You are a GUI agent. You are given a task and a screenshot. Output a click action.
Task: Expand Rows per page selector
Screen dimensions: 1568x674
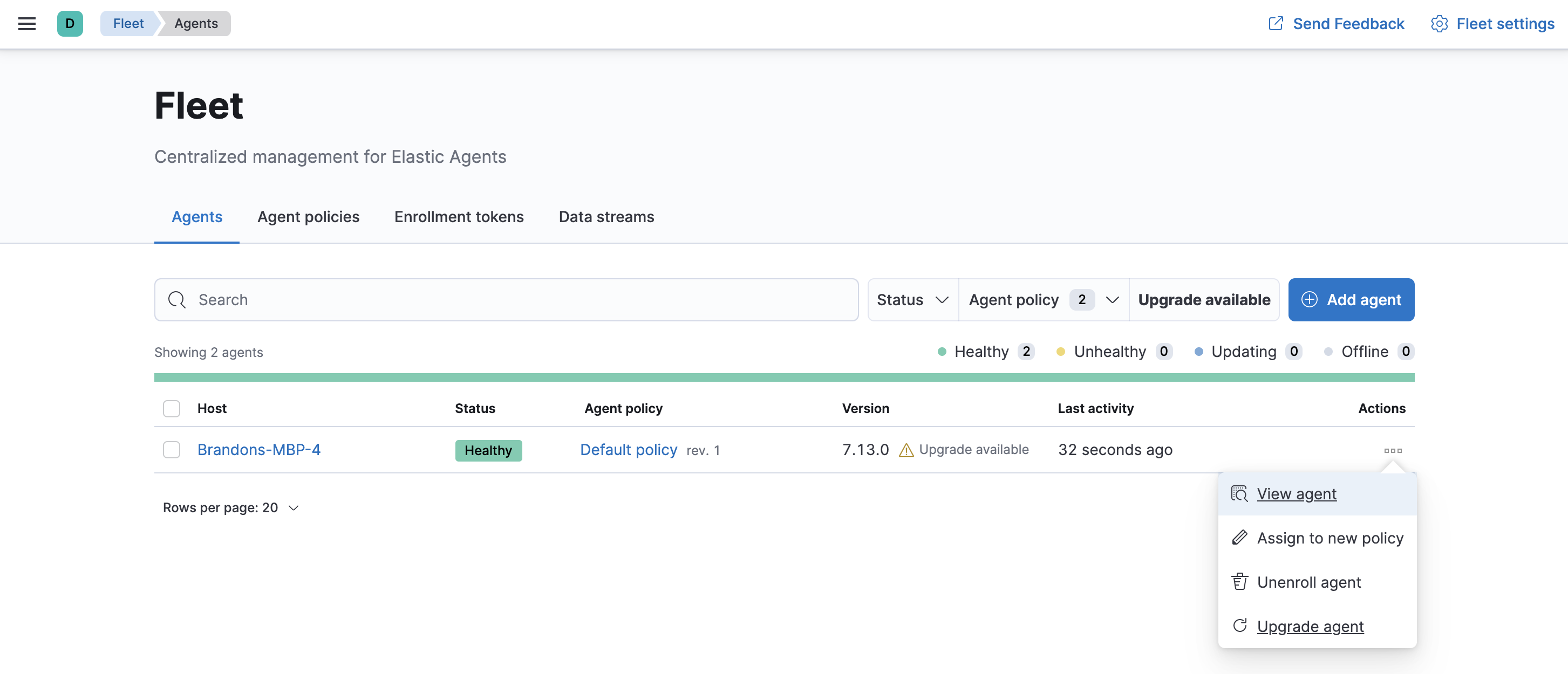[231, 507]
